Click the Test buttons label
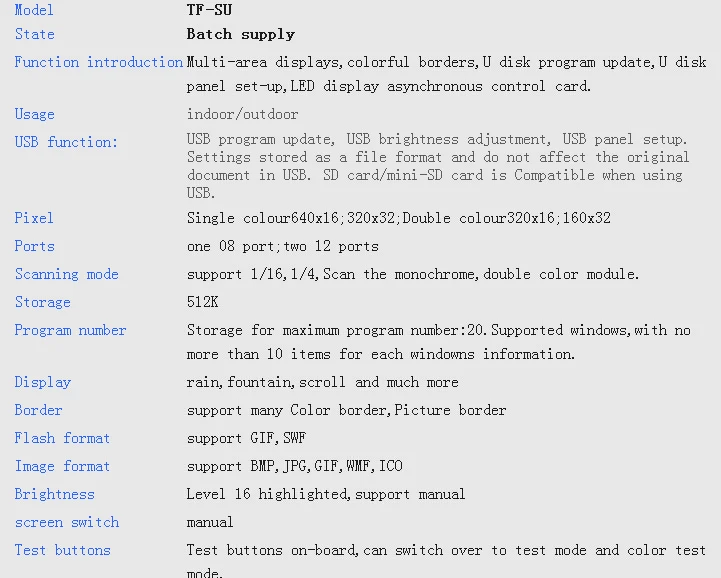 [62, 550]
